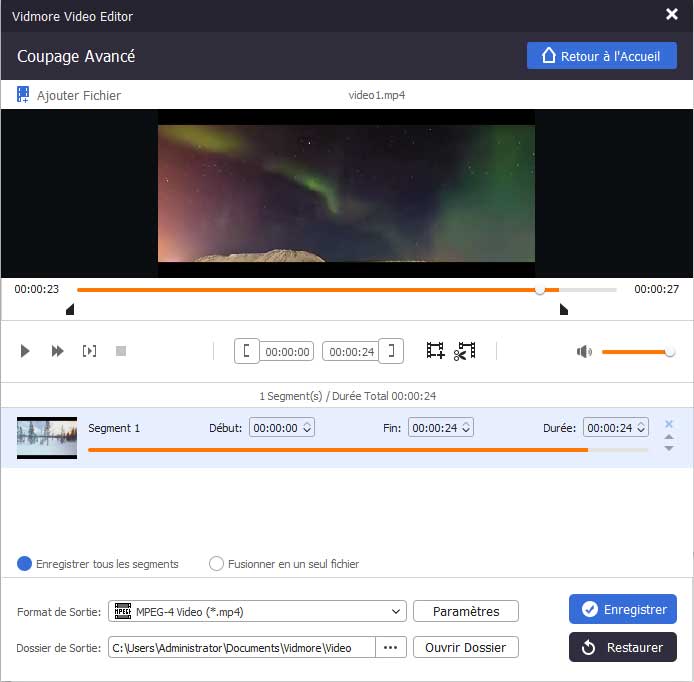Click the Segment 1 orange progress bar
This screenshot has width=694, height=682.
(338, 450)
